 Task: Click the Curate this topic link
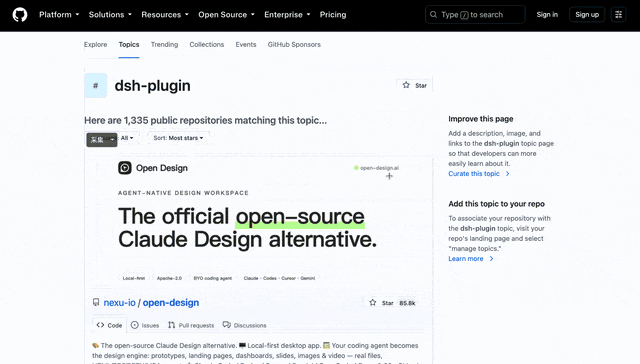pyautogui.click(x=474, y=173)
